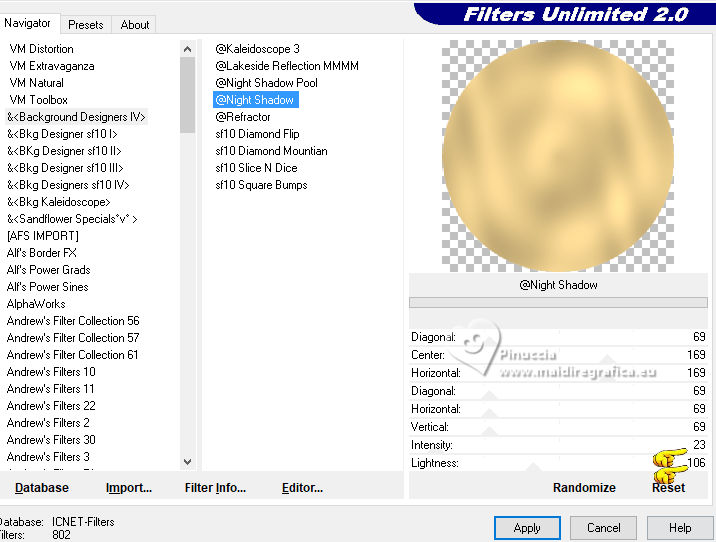Select Andrew's Filters 10
This screenshot has height=542, width=716.
tap(51, 372)
